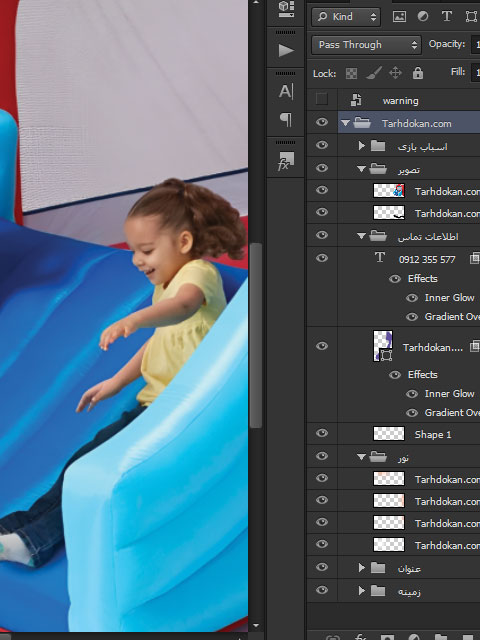Select the Shape 1 layer name
Screen dimensions: 480x640
433,435
